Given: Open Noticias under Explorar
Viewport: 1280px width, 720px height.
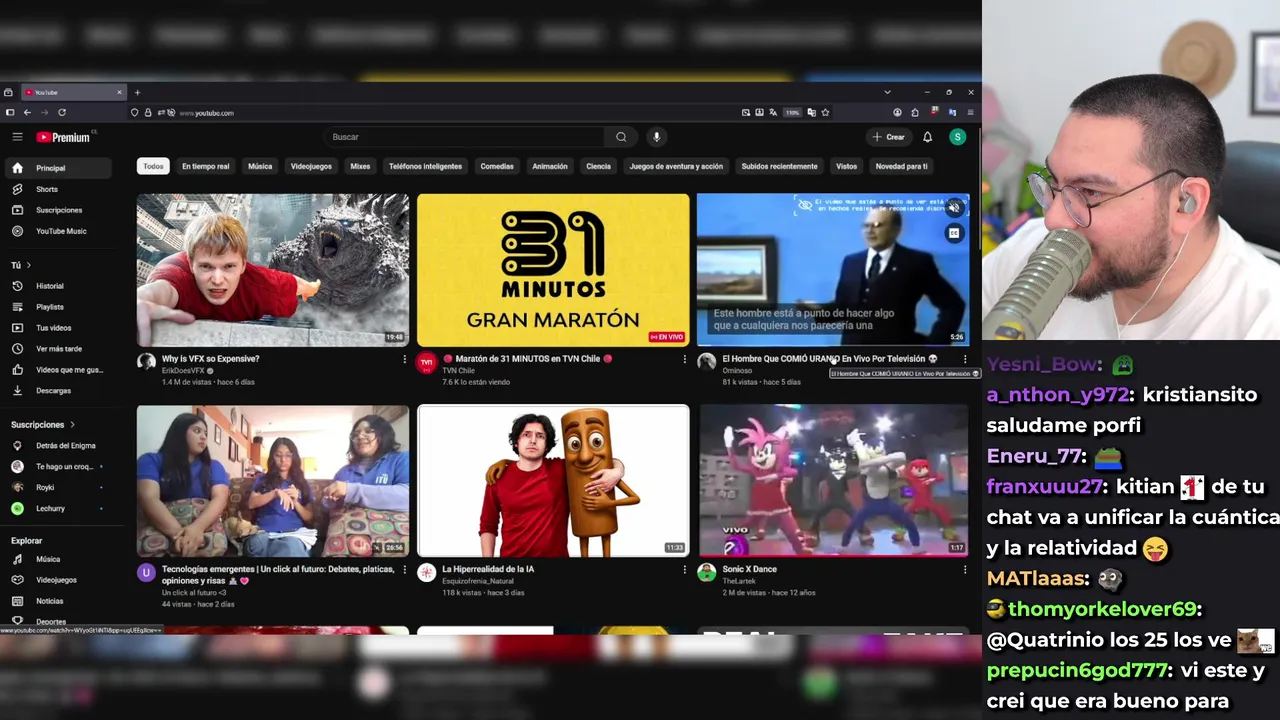Looking at the screenshot, I should tap(56, 601).
